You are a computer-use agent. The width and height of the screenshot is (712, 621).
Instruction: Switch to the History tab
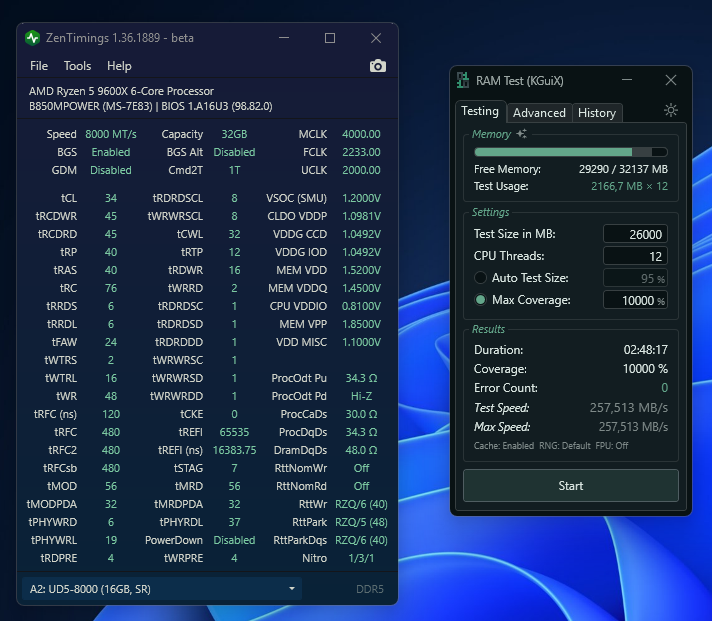coord(596,113)
